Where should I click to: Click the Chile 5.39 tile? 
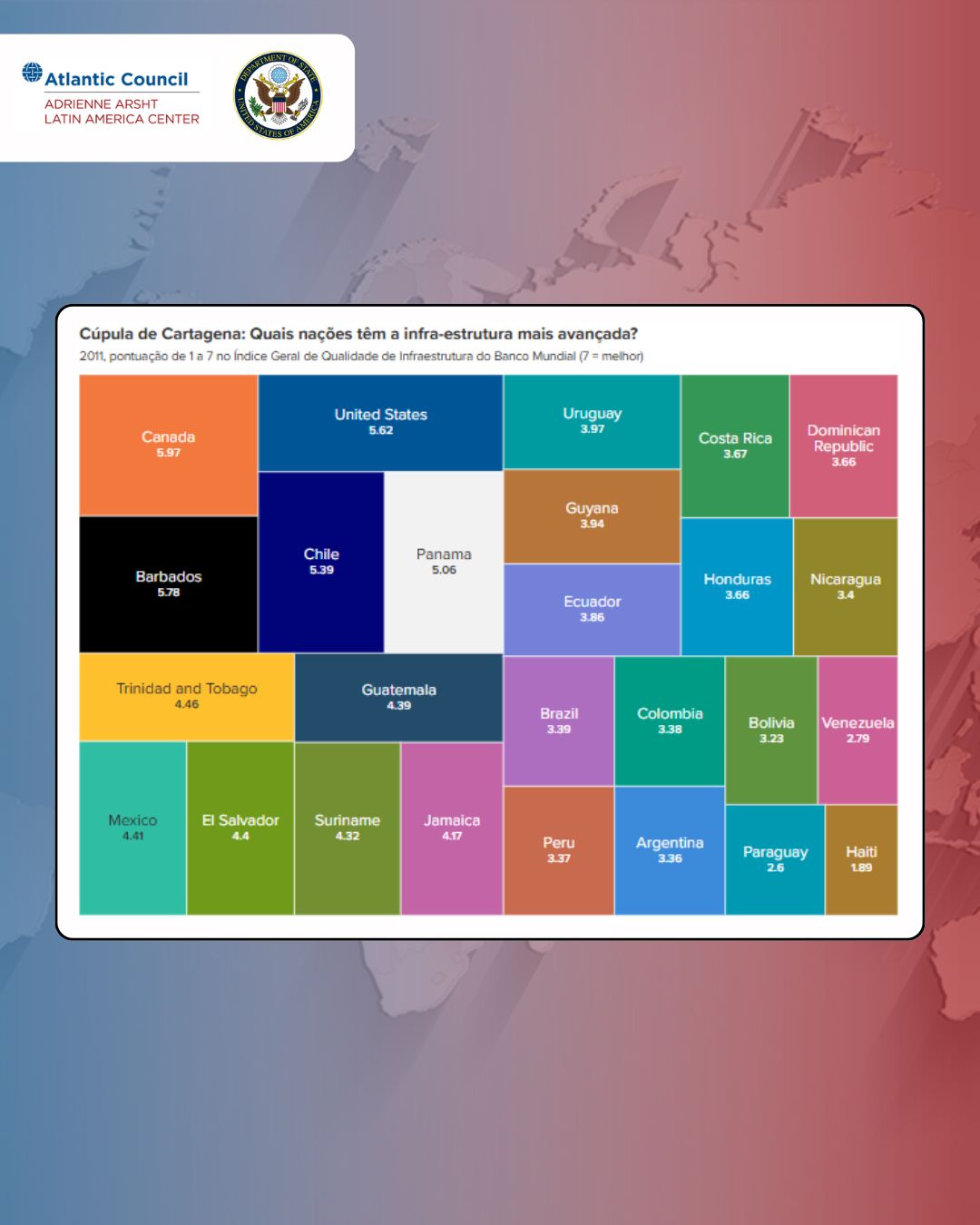pos(321,563)
